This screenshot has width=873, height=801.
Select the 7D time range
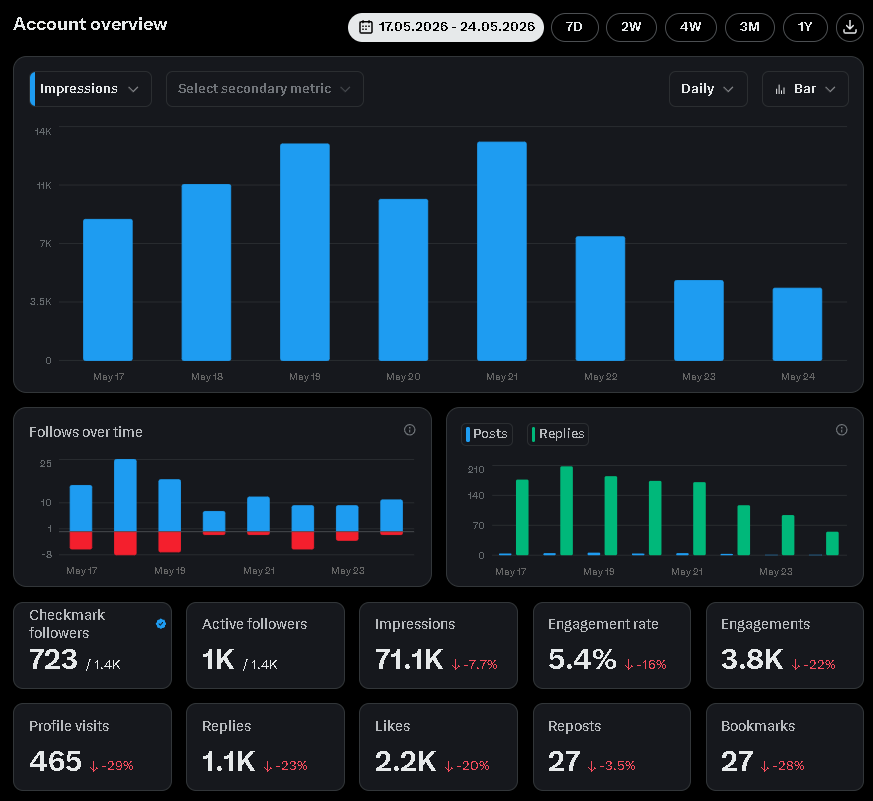click(x=575, y=27)
